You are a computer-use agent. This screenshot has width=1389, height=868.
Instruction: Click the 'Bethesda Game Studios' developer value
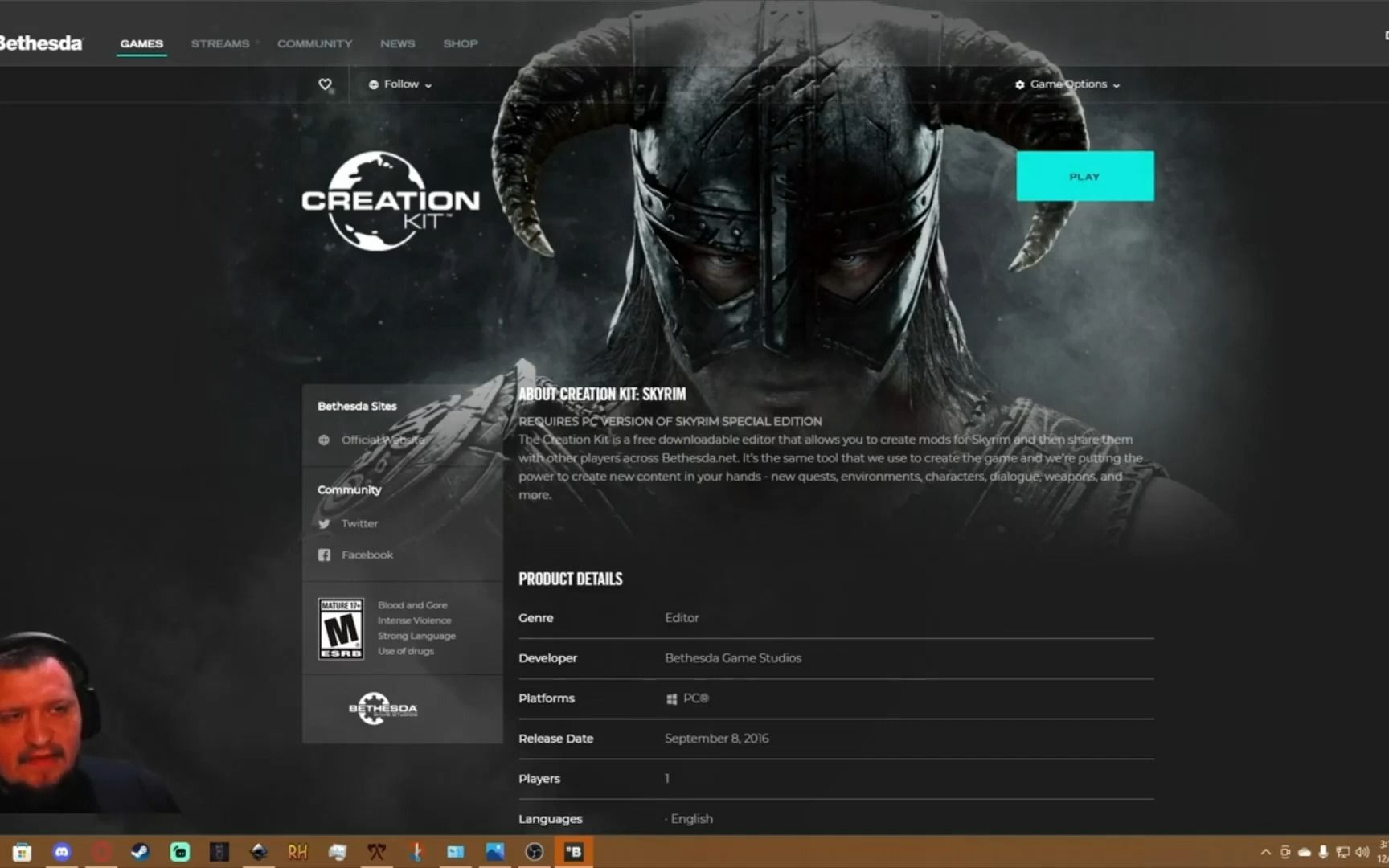click(732, 657)
